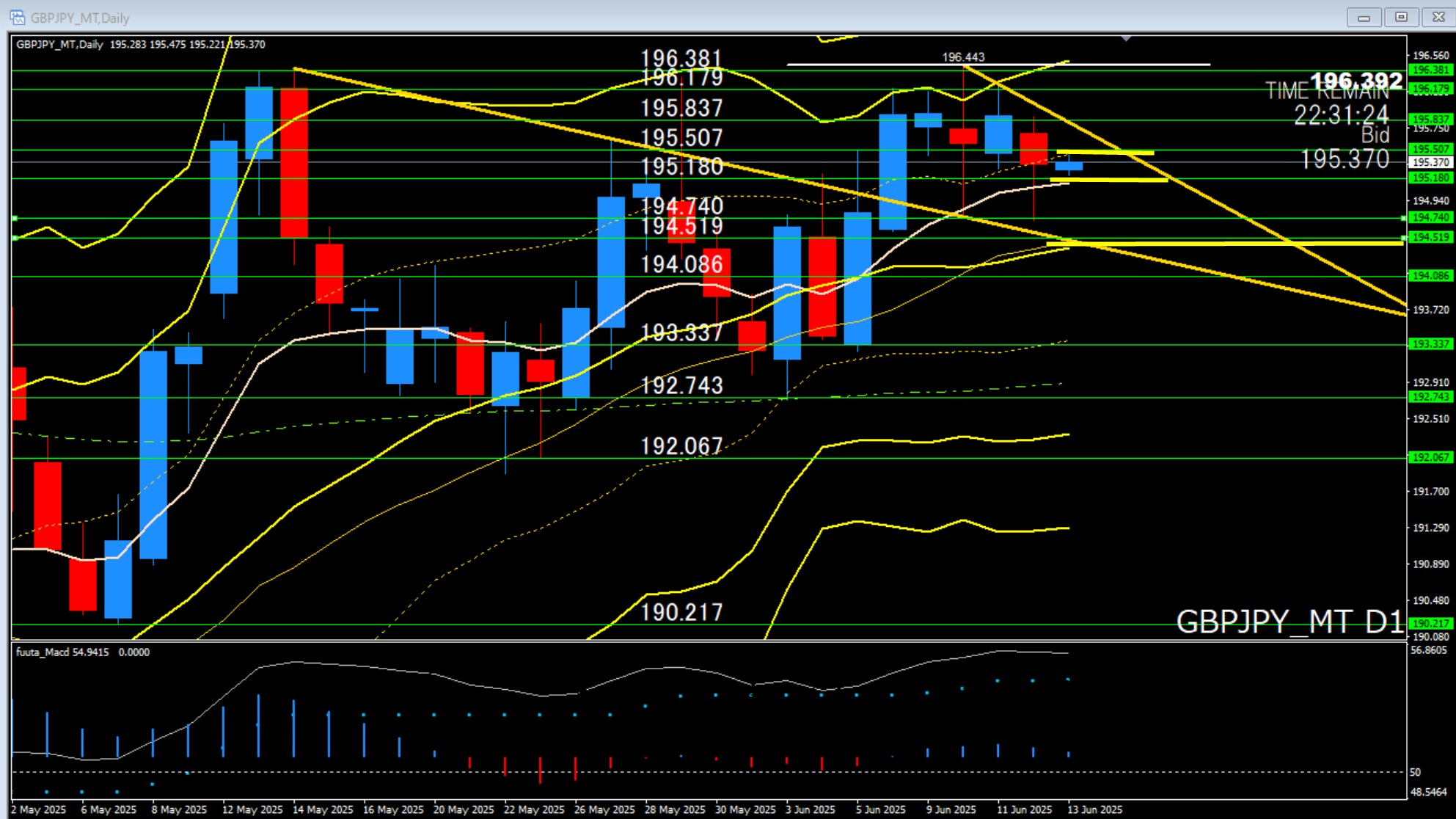Click the 13 Jun 2025 date on the time axis
This screenshot has width=1456, height=819.
click(x=1094, y=809)
